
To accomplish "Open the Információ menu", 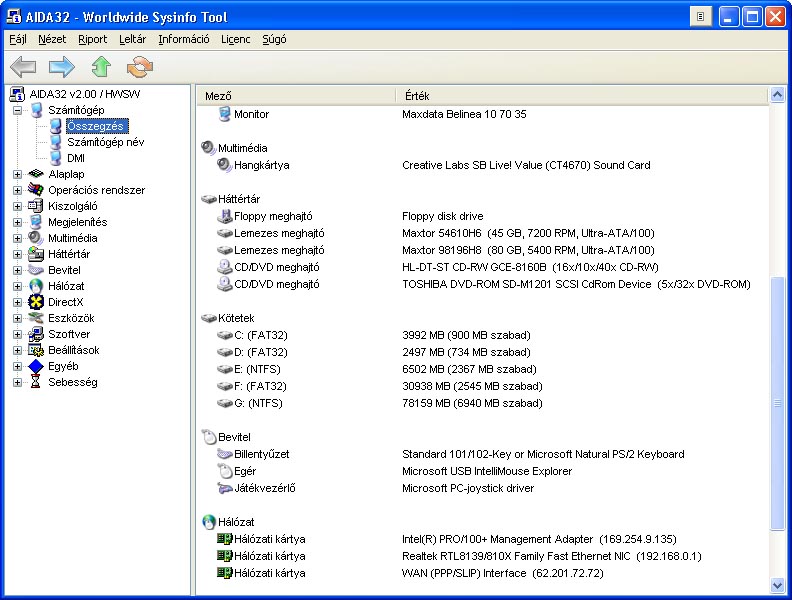I will tap(183, 39).
